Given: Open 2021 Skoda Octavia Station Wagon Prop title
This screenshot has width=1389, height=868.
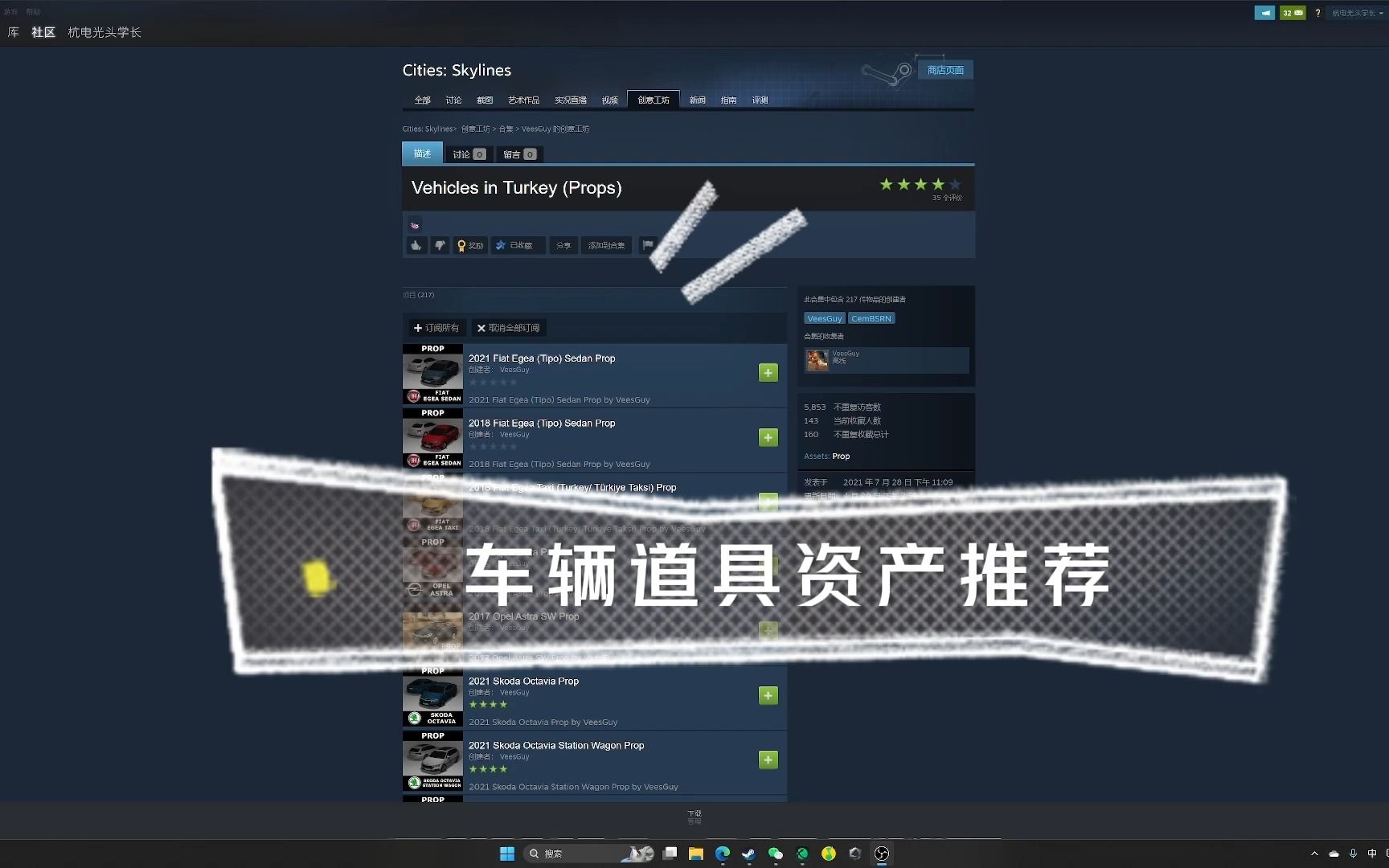Looking at the screenshot, I should coord(556,745).
